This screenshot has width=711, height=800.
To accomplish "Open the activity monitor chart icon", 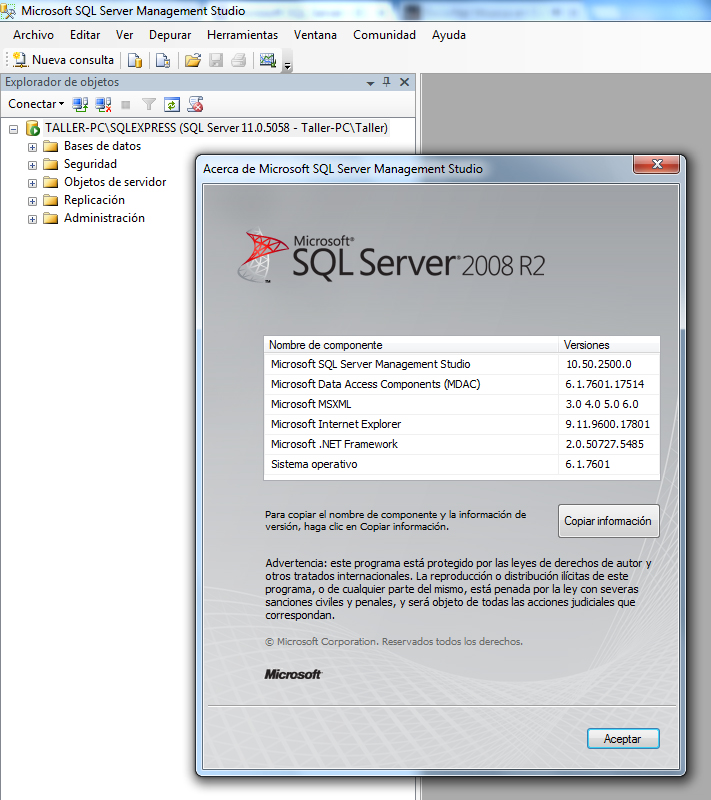I will tap(268, 60).
